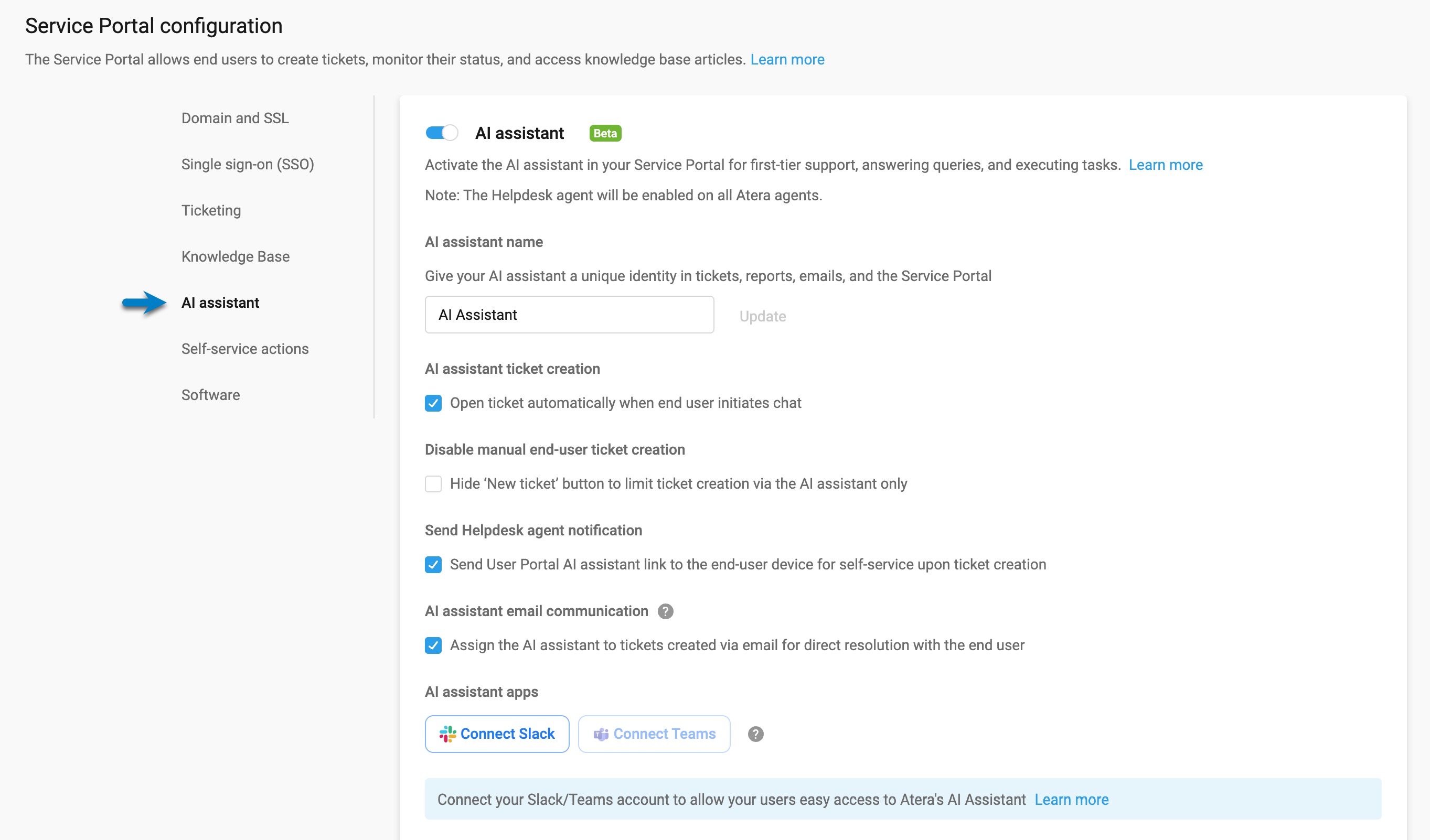
Task: Focus the AI assistant name input field
Action: click(569, 315)
